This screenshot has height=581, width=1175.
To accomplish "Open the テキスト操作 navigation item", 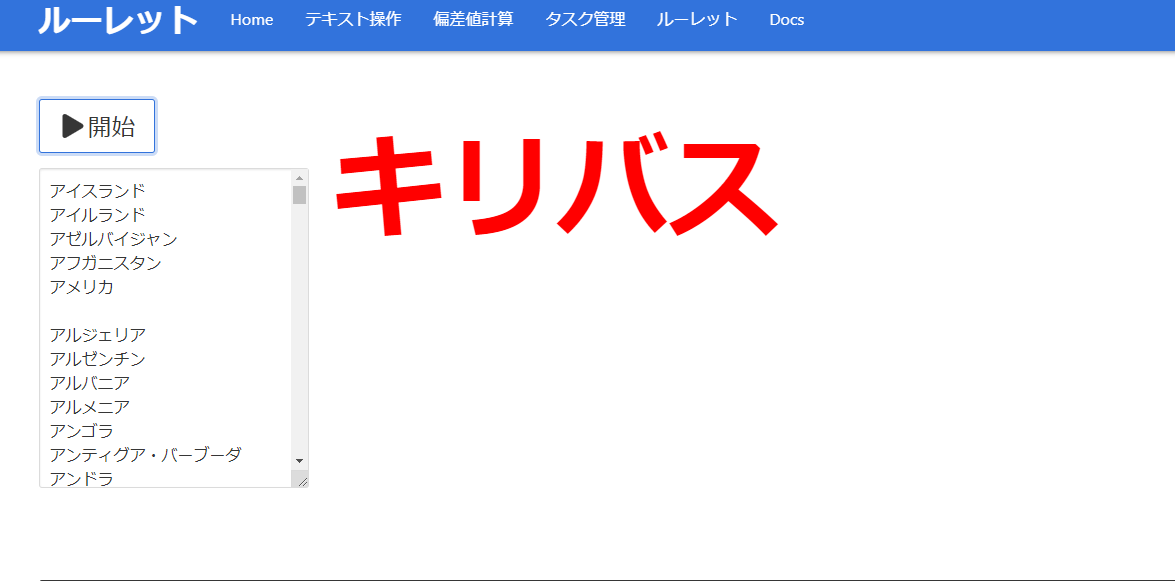I will pyautogui.click(x=352, y=19).
